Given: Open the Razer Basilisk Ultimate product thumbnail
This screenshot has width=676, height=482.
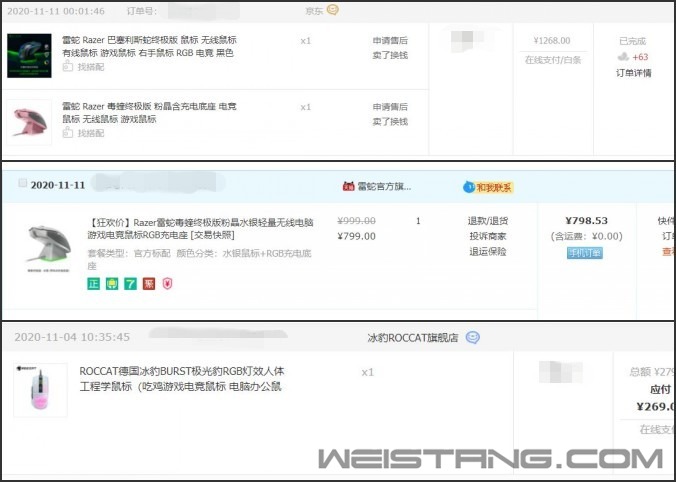Looking at the screenshot, I should (x=29, y=56).
